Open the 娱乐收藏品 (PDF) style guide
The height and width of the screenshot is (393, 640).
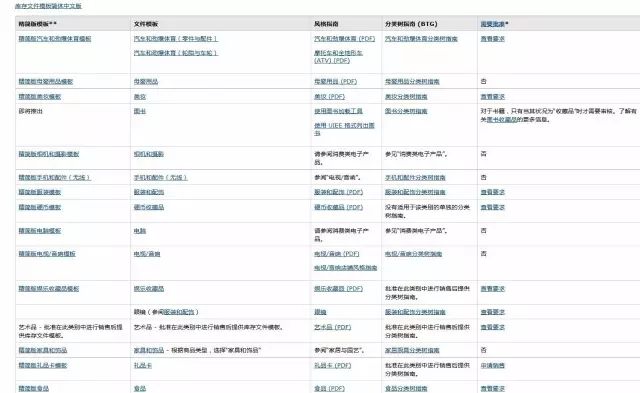[x=338, y=289]
